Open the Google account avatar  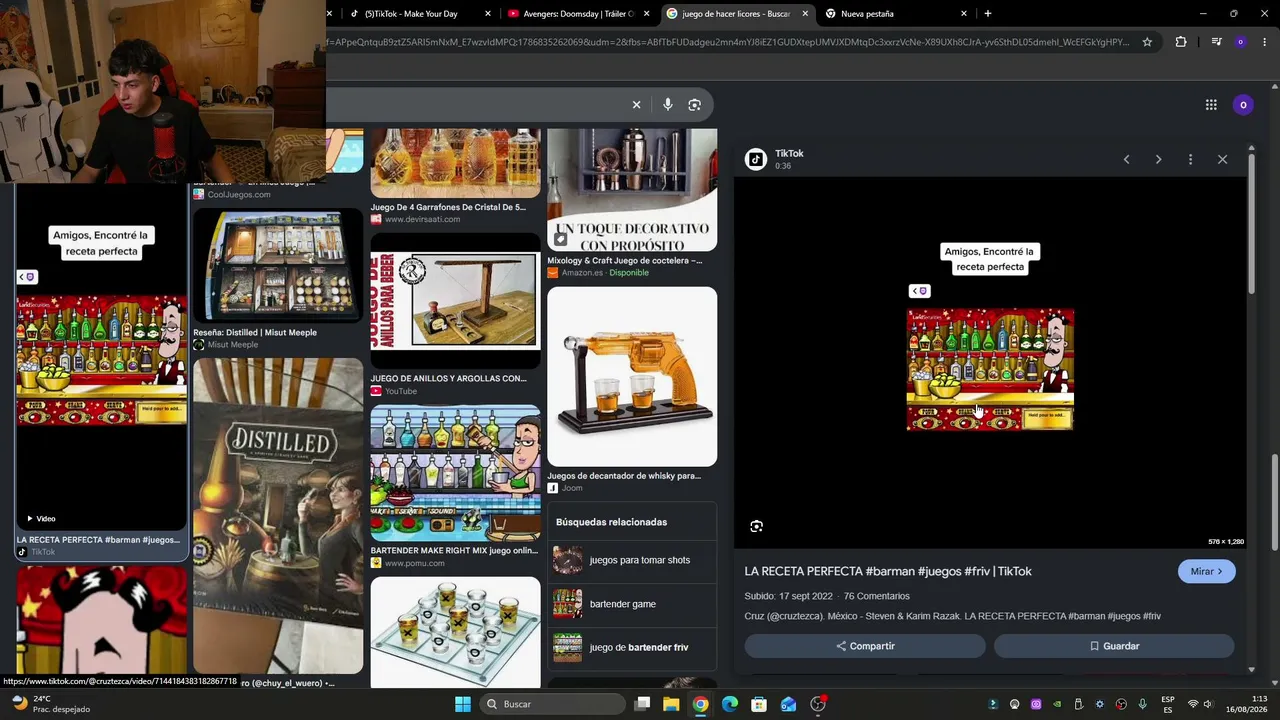point(1243,104)
